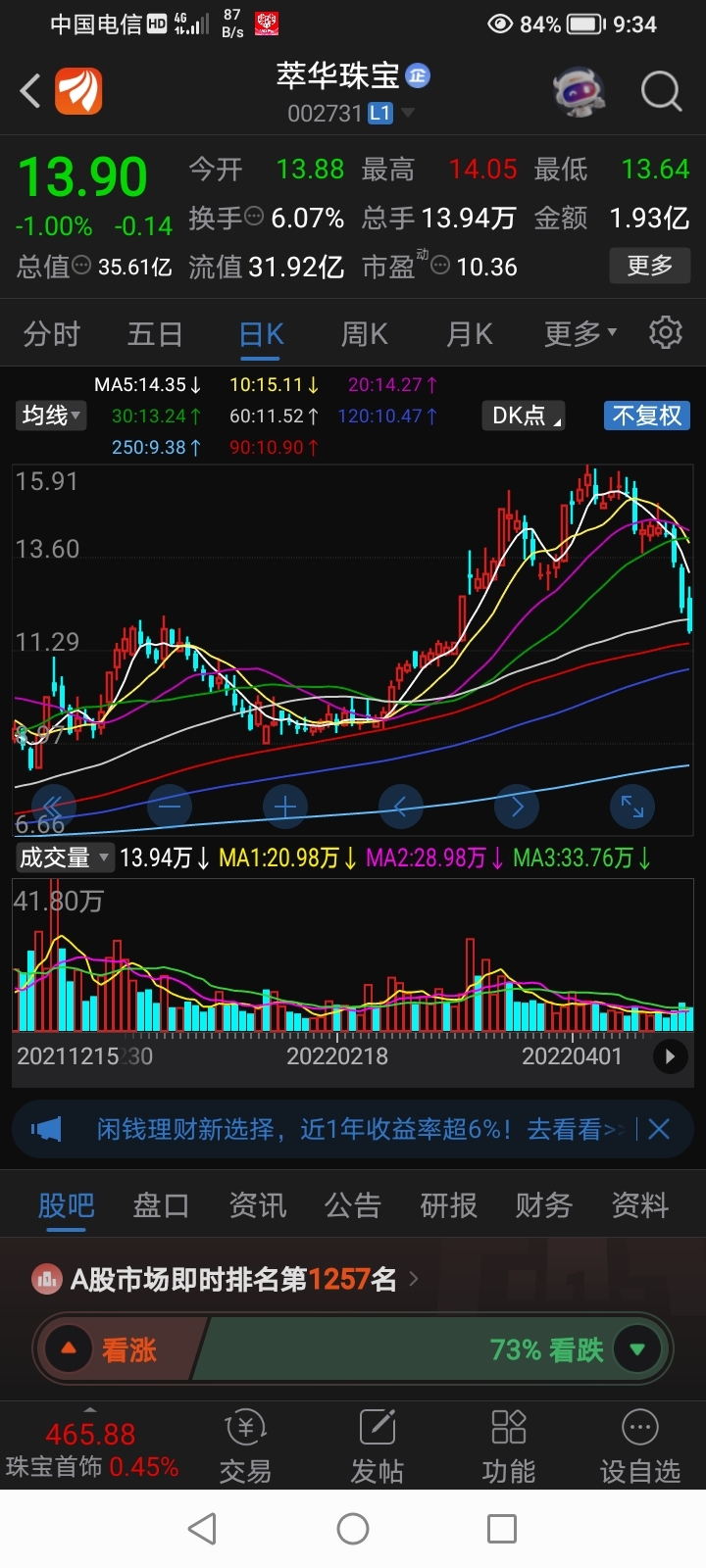Close the wealth management ad banner
The width and height of the screenshot is (706, 1568).
click(659, 1129)
